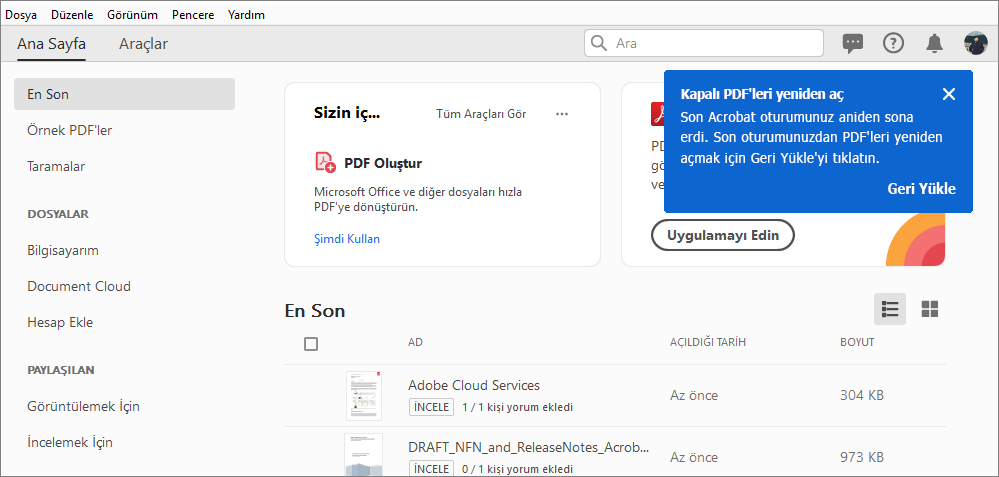Click İNCELE badge under DRAFT_NFN file
The height and width of the screenshot is (477, 999).
[x=431, y=468]
